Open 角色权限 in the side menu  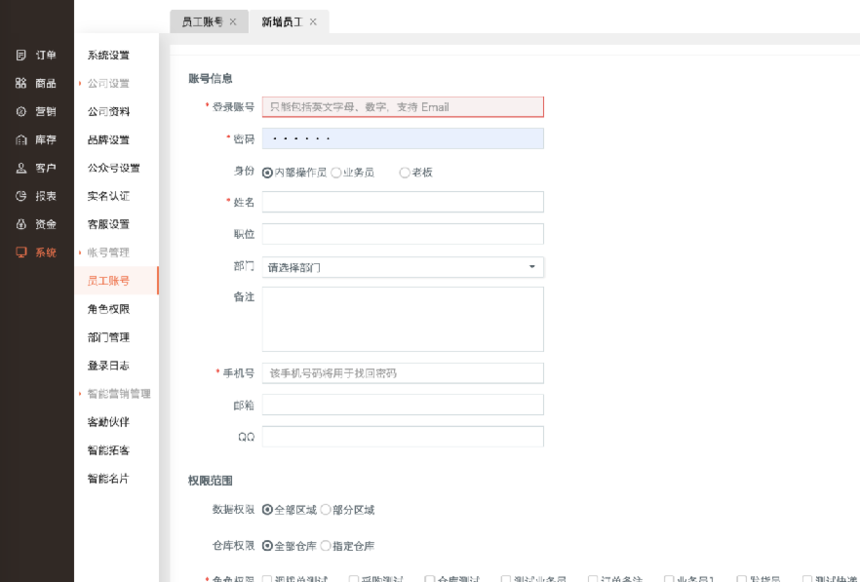(x=108, y=309)
